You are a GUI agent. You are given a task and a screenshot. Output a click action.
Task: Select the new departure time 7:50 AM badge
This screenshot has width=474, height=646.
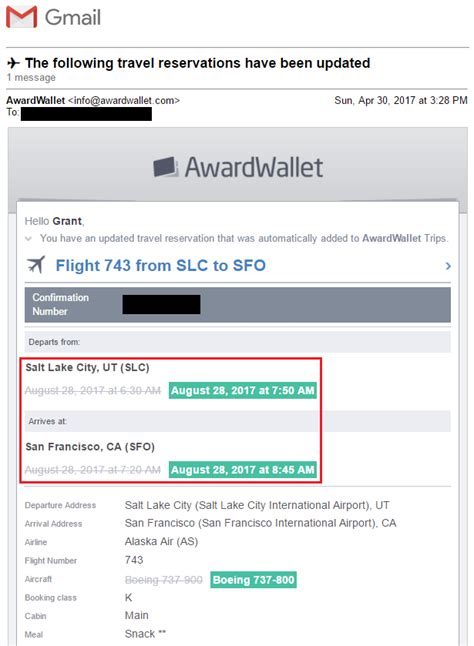243,391
